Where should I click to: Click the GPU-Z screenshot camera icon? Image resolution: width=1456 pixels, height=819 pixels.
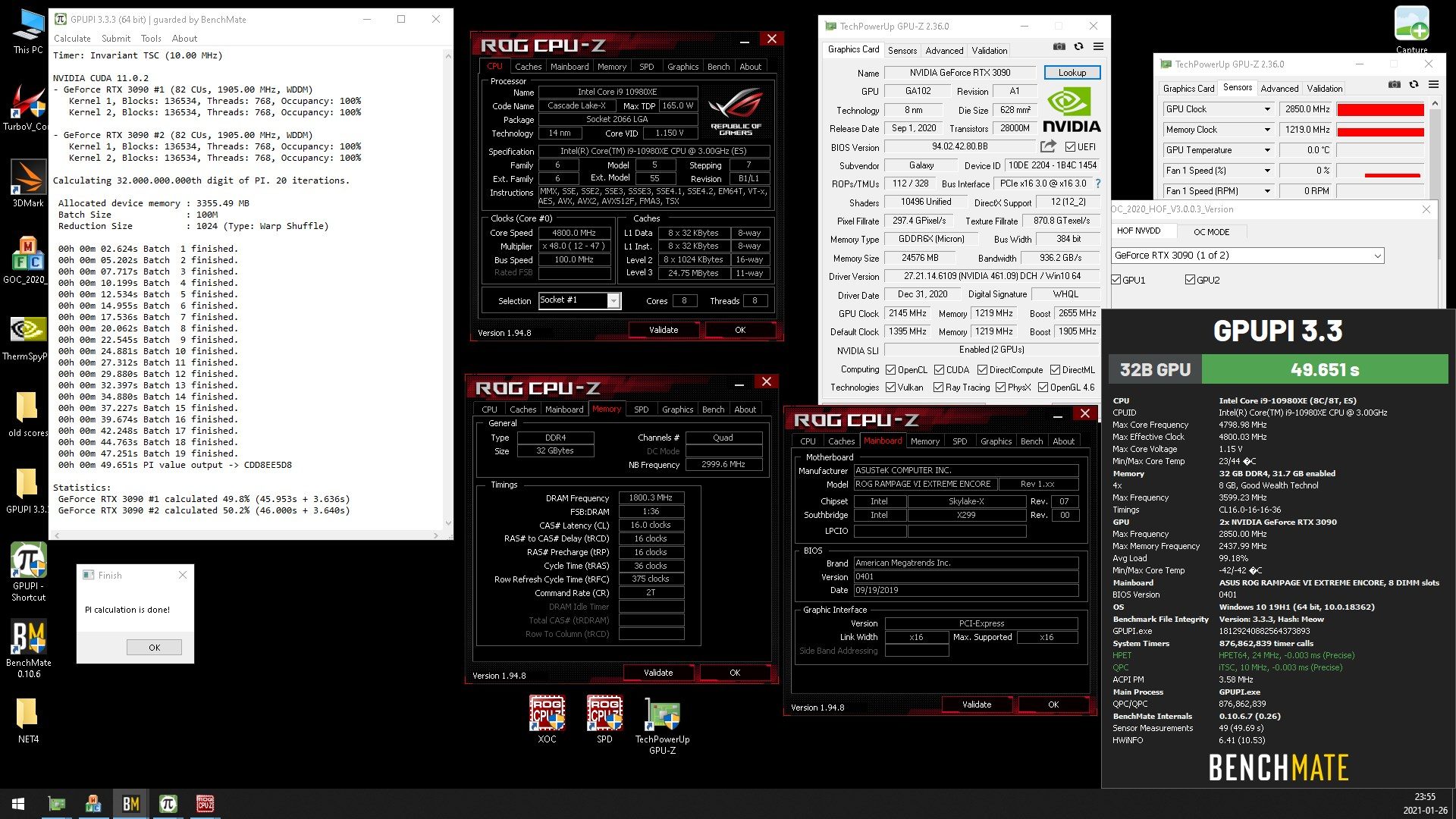pos(1059,47)
